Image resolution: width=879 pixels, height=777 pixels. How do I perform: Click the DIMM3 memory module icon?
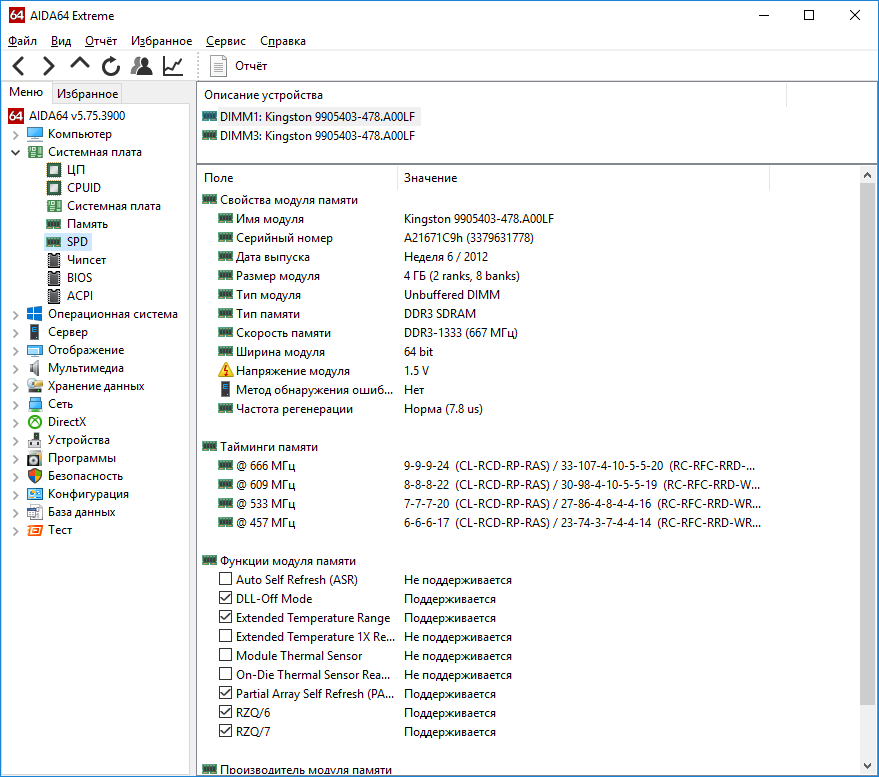pyautogui.click(x=209, y=135)
